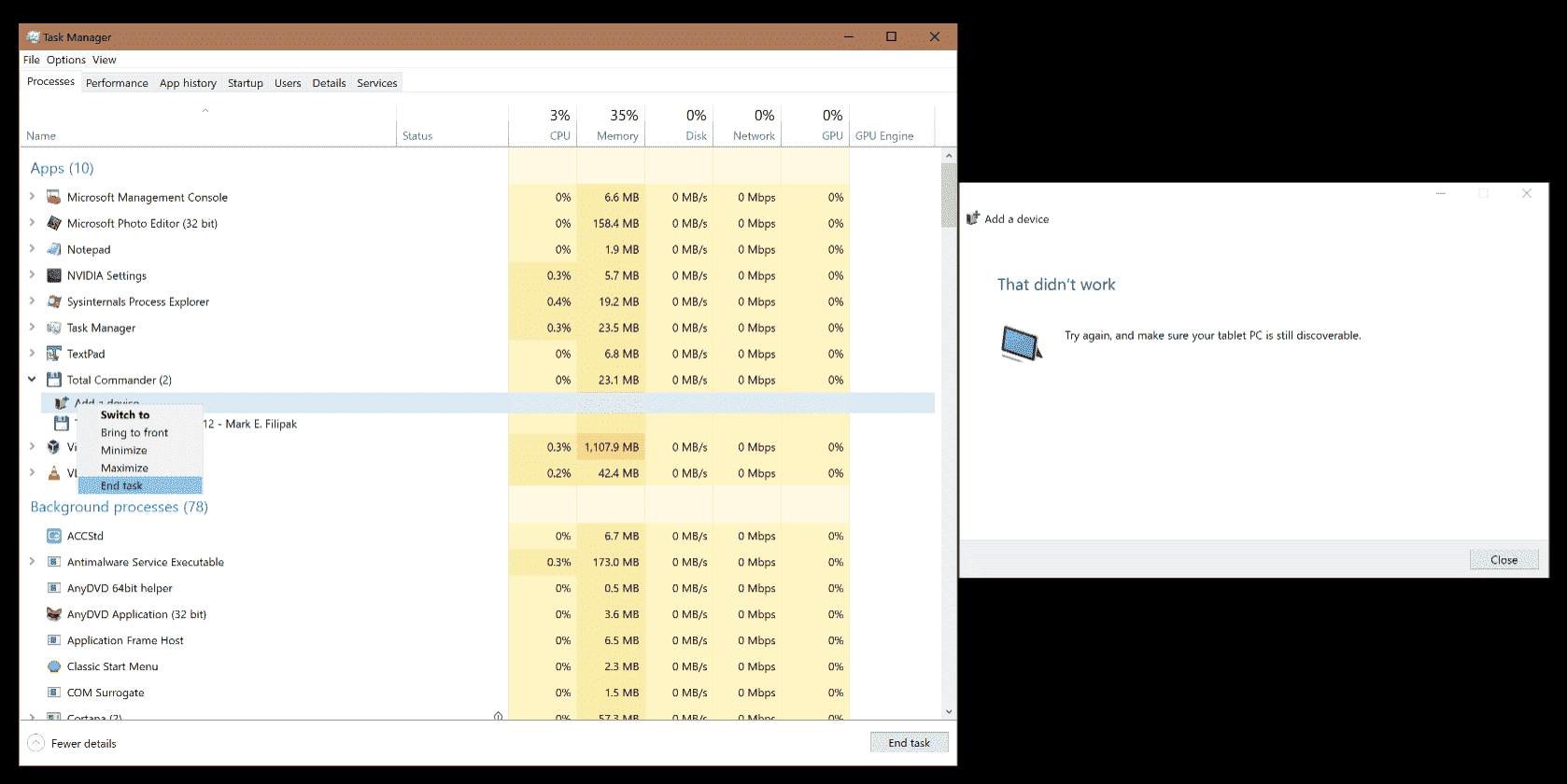The width and height of the screenshot is (1567, 784).
Task: Switch to the Users tab
Action: (x=288, y=83)
